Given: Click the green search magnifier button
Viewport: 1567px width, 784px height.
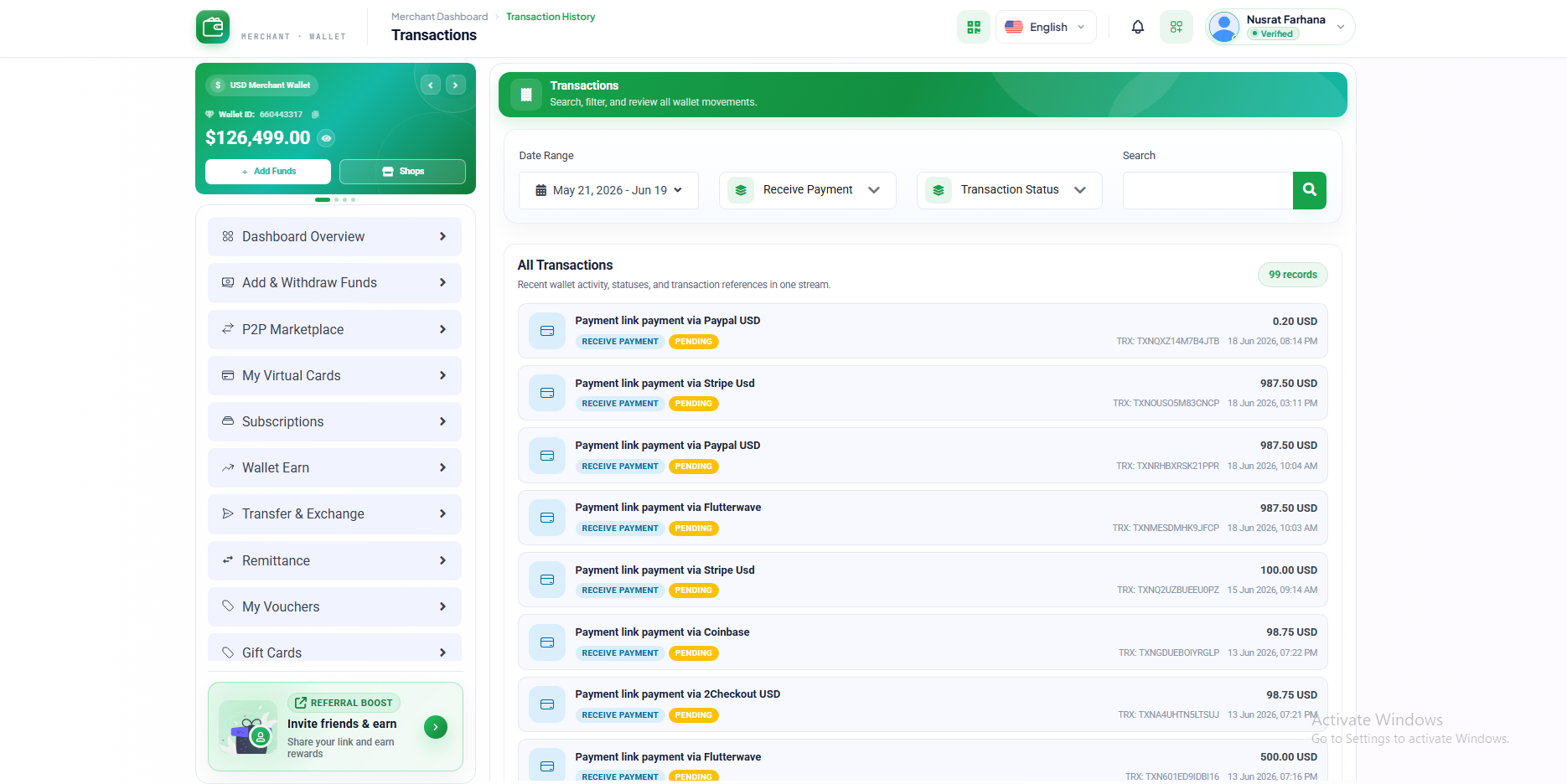Looking at the screenshot, I should click(1309, 190).
